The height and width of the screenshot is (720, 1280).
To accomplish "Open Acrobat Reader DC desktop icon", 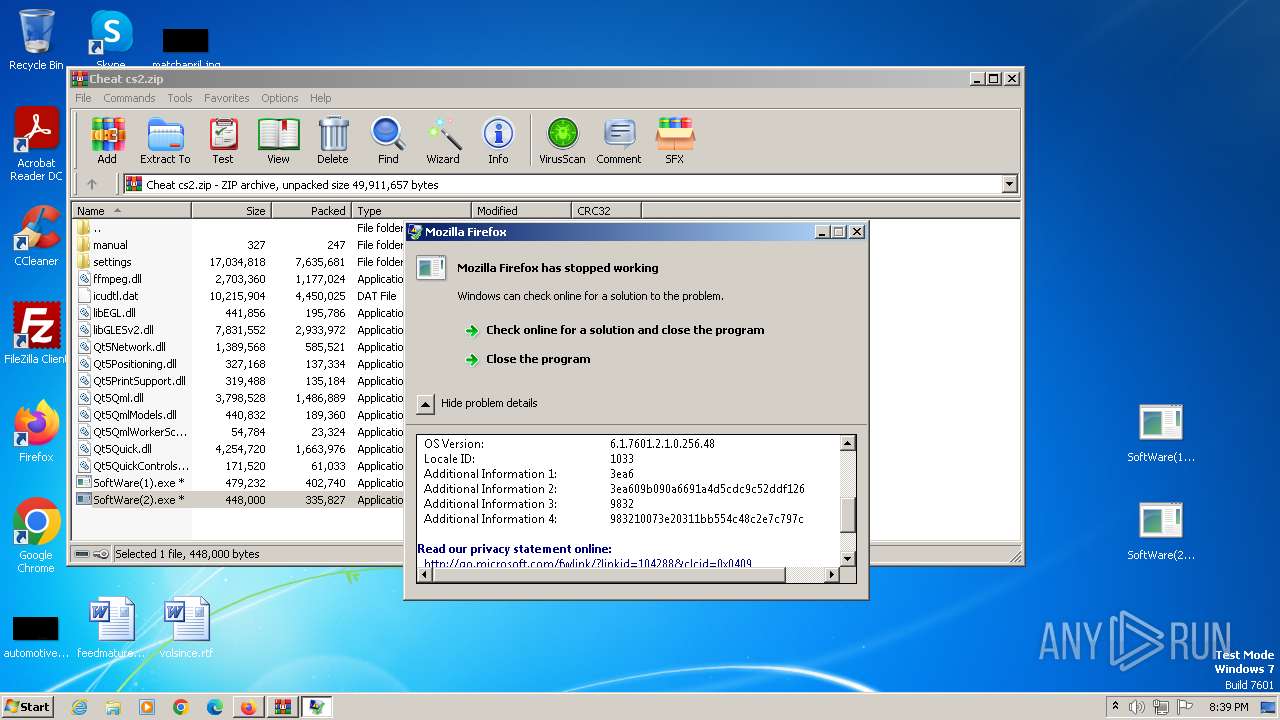I will [36, 146].
